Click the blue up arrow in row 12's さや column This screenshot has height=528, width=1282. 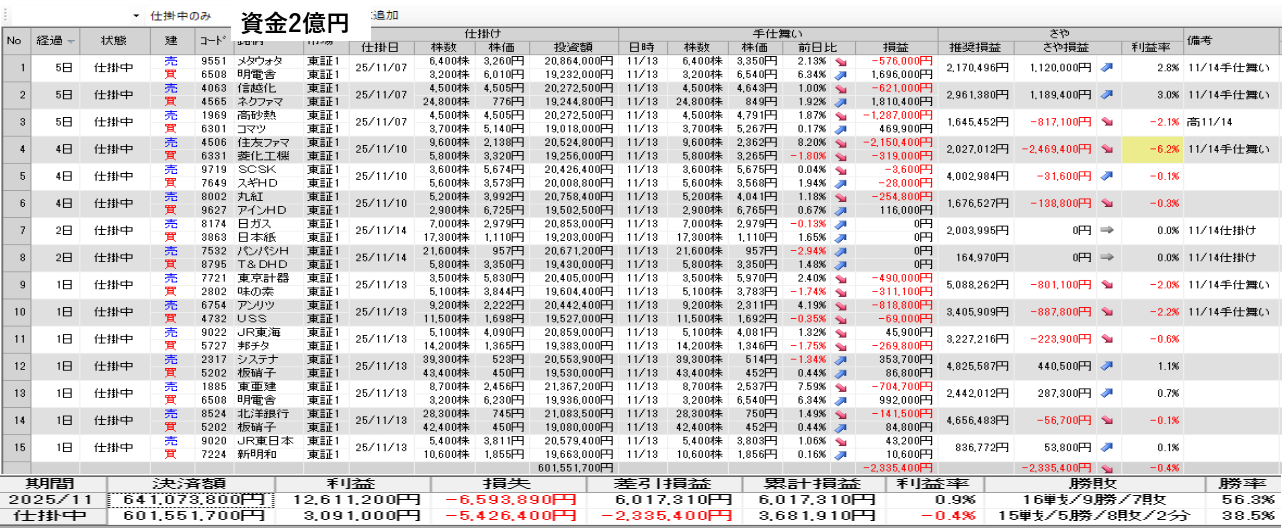click(x=1108, y=366)
